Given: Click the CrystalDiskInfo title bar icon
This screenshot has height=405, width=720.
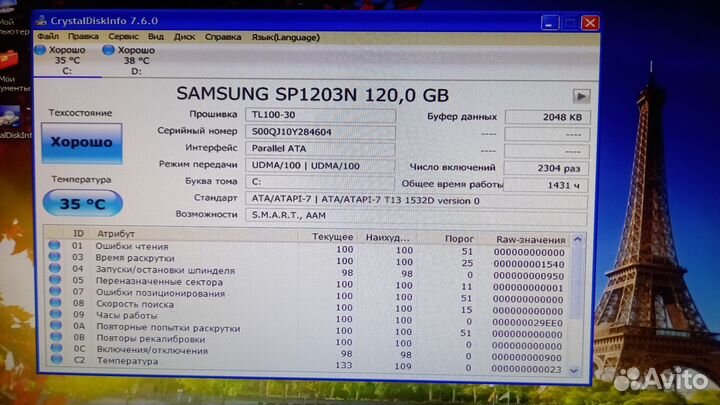Looking at the screenshot, I should 41,20.
